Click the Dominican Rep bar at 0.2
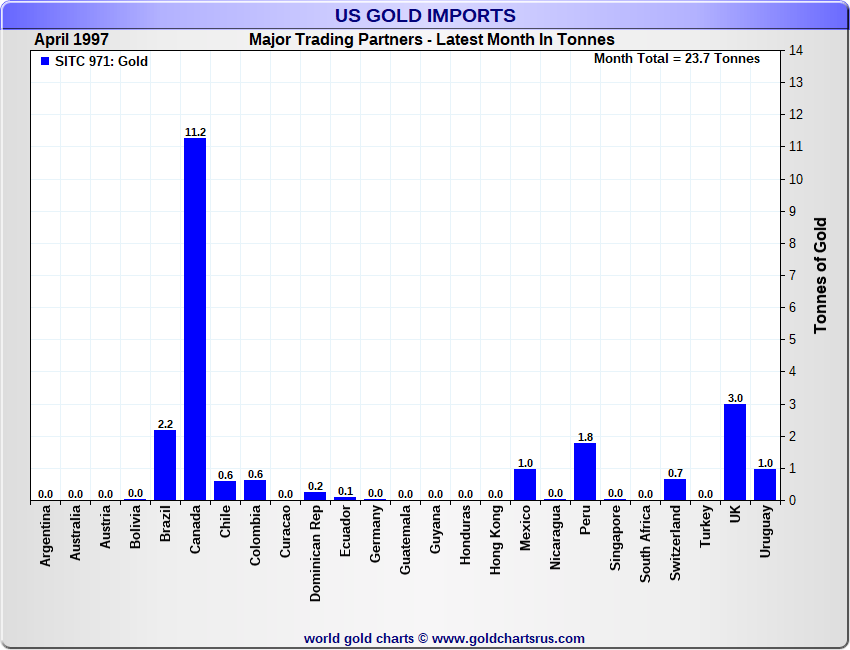850x650 pixels. (x=315, y=496)
